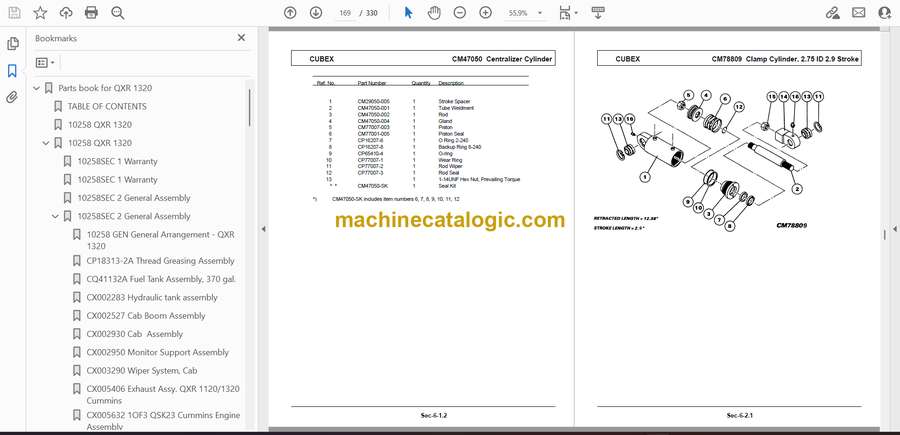Open CX002283 Hydraulic tank assembly bookmark

point(152,297)
